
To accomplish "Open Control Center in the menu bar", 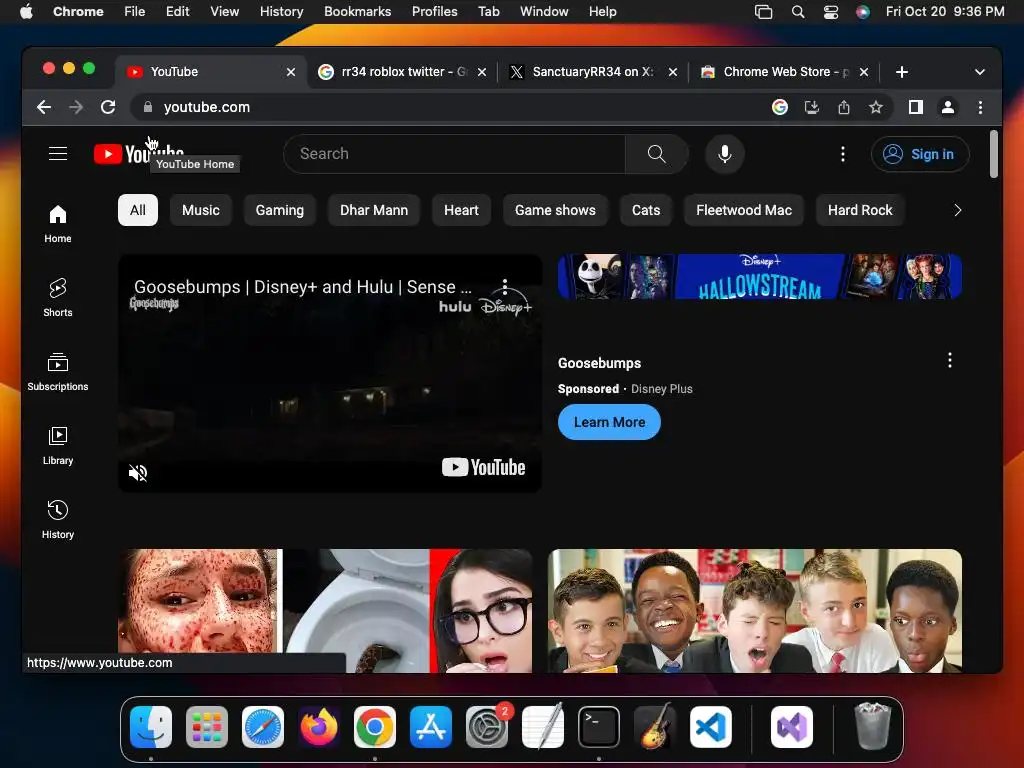I will (x=830, y=12).
